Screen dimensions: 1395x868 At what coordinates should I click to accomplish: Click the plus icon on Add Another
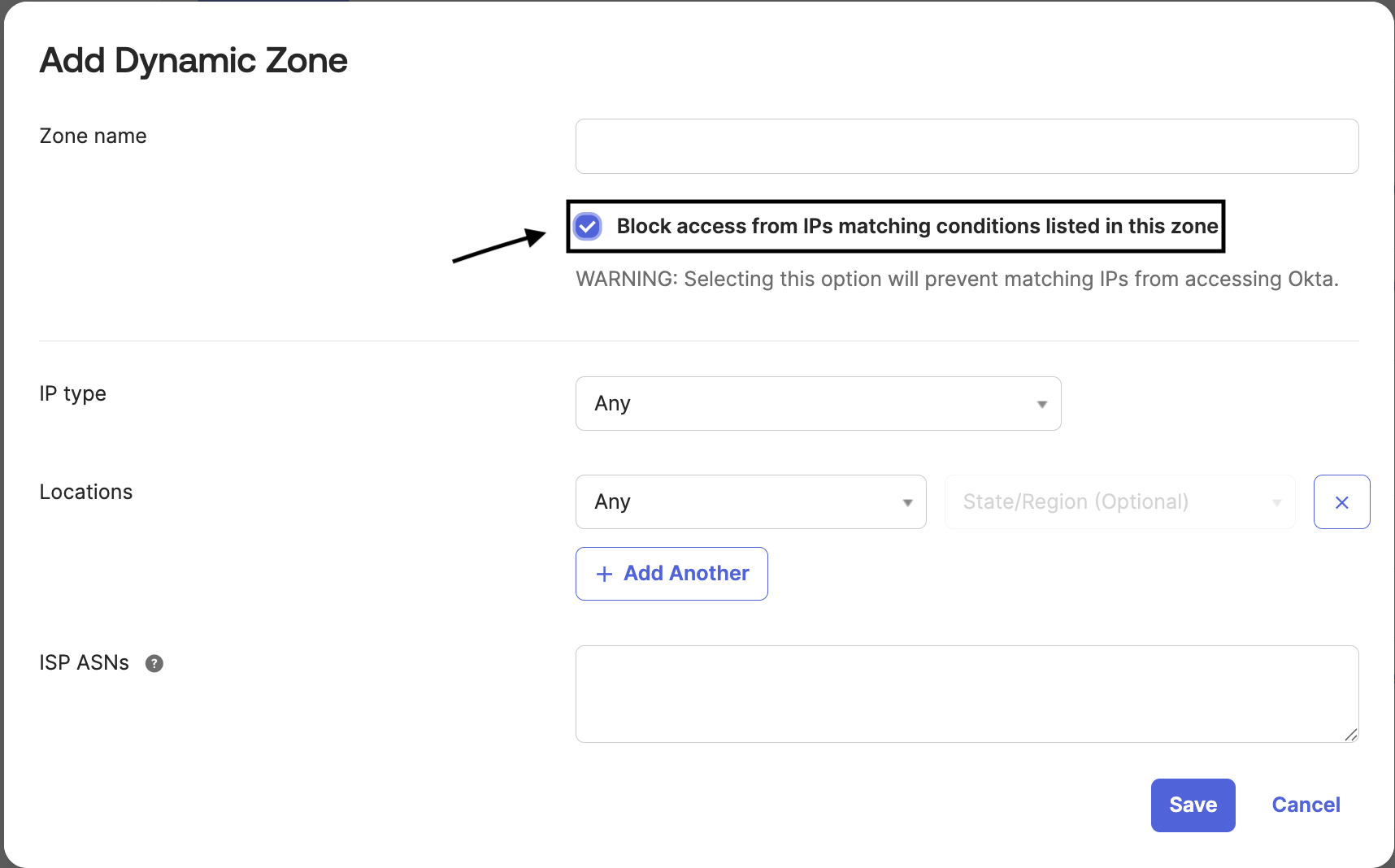pyautogui.click(x=603, y=574)
